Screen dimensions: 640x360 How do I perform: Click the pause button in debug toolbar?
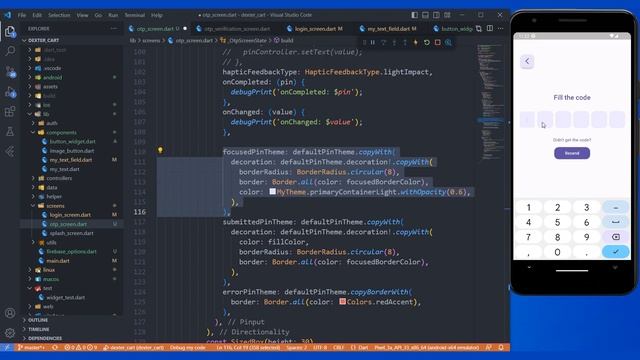(373, 42)
